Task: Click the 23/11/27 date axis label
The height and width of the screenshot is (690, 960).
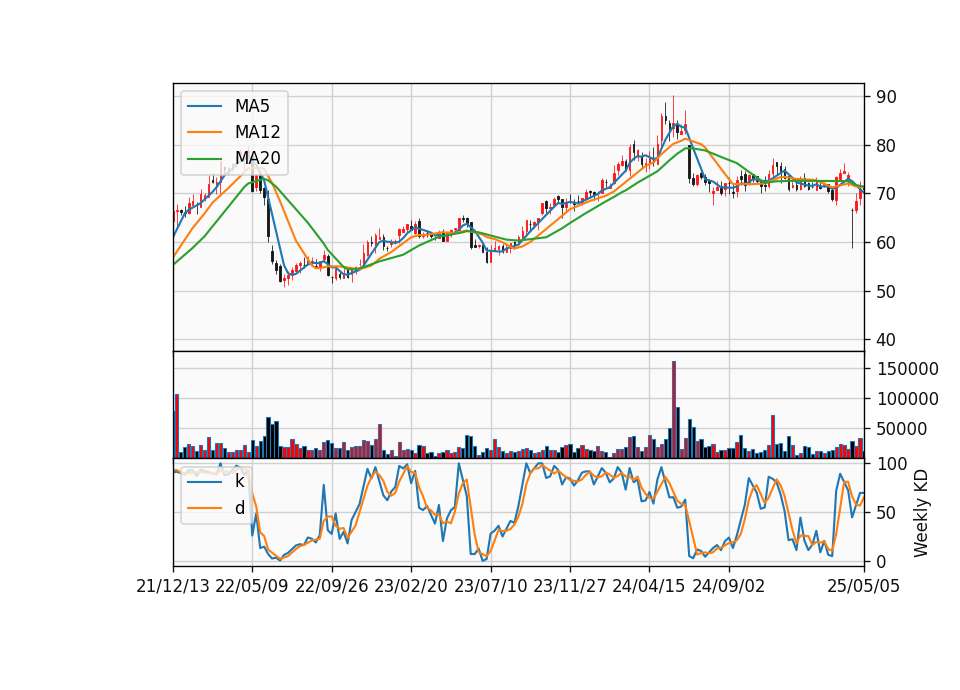Action: click(569, 586)
